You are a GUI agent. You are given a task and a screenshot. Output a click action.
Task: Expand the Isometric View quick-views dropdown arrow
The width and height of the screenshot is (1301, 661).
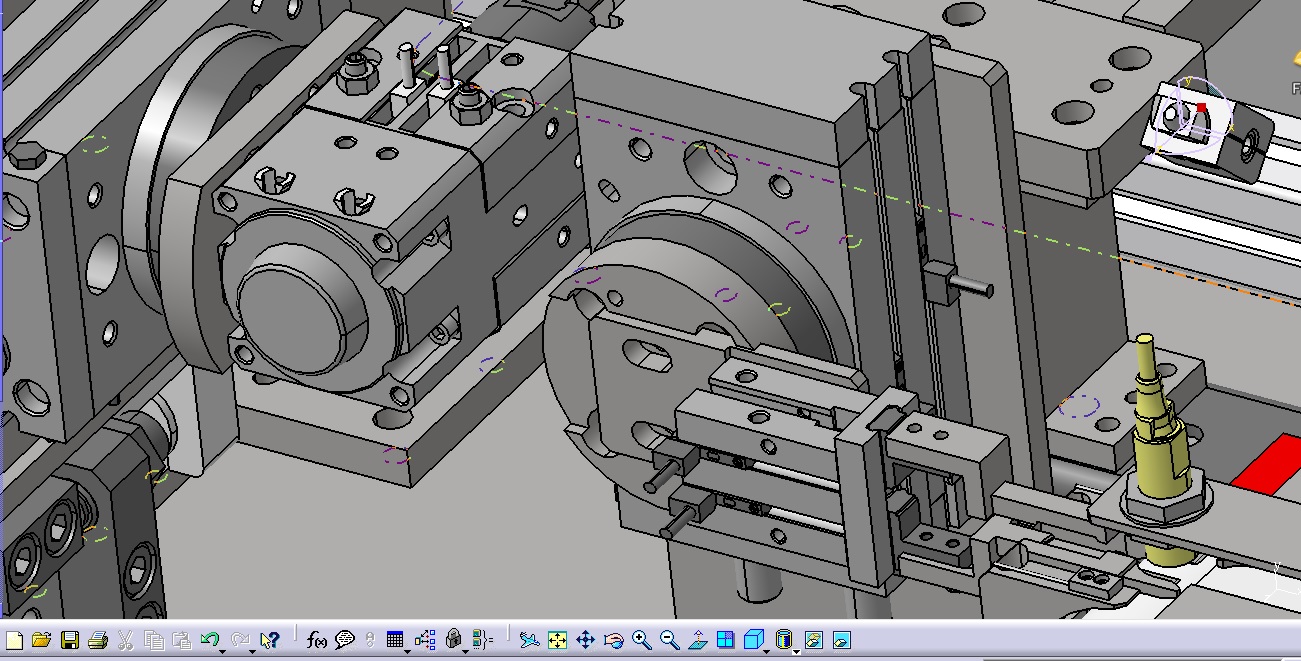coord(767,652)
